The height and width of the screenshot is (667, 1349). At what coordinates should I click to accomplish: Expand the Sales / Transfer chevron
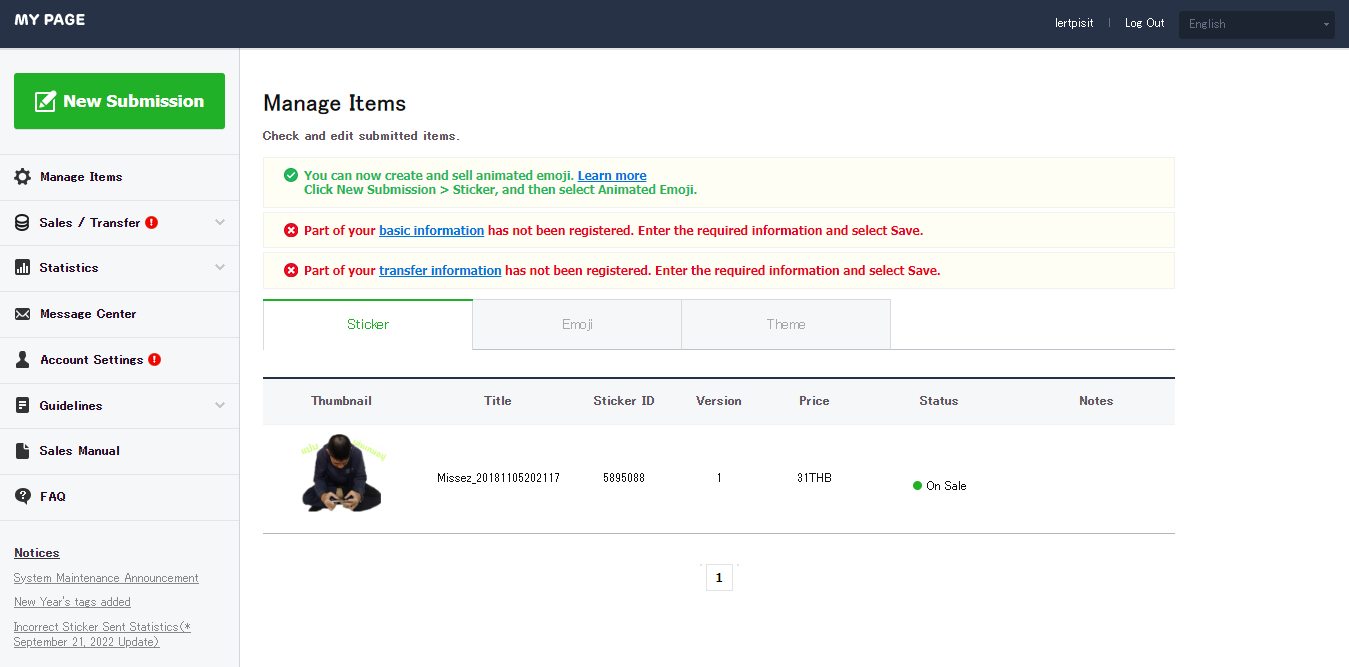click(x=220, y=223)
